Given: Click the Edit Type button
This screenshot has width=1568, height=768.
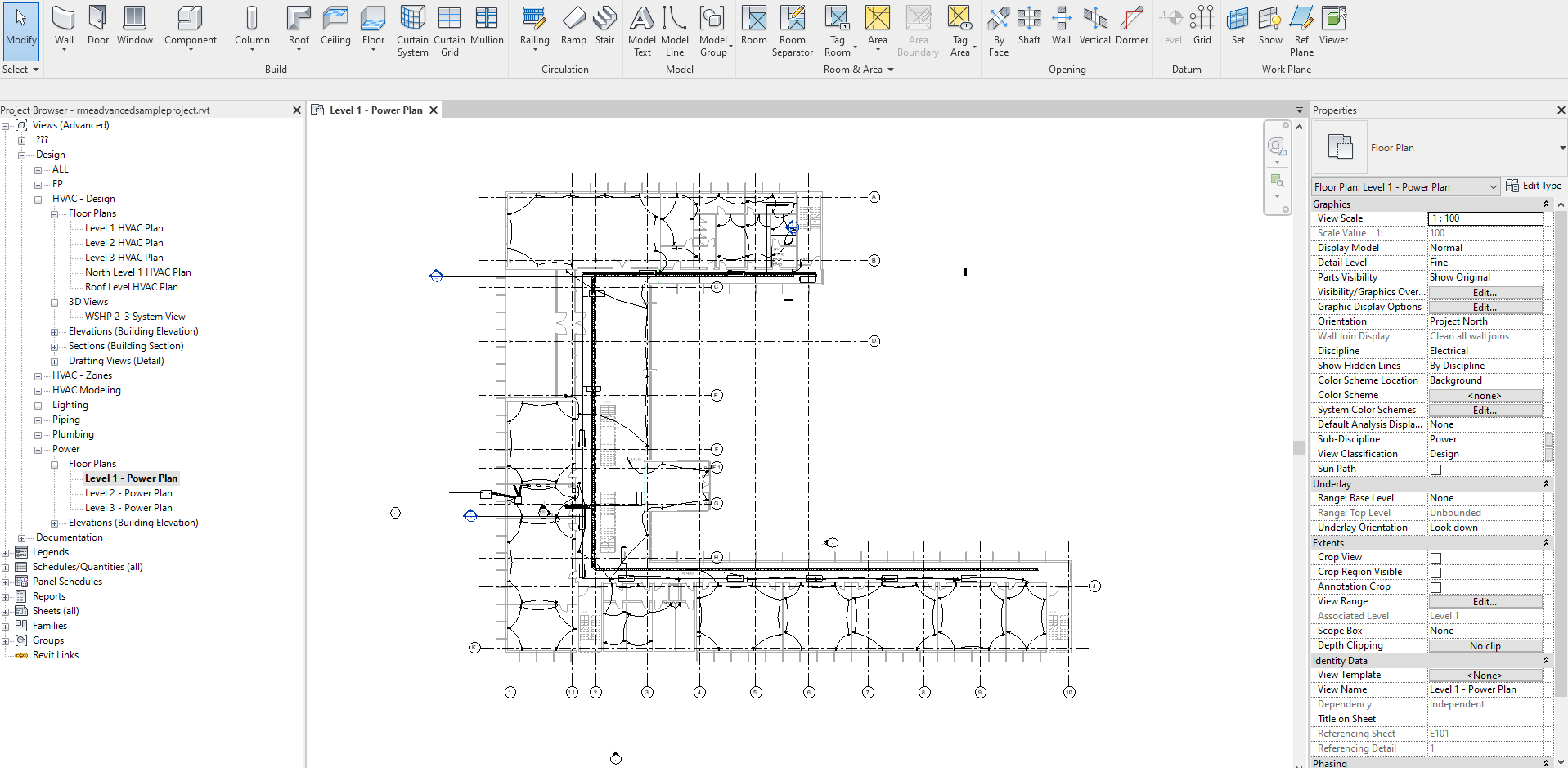Looking at the screenshot, I should (x=1534, y=186).
